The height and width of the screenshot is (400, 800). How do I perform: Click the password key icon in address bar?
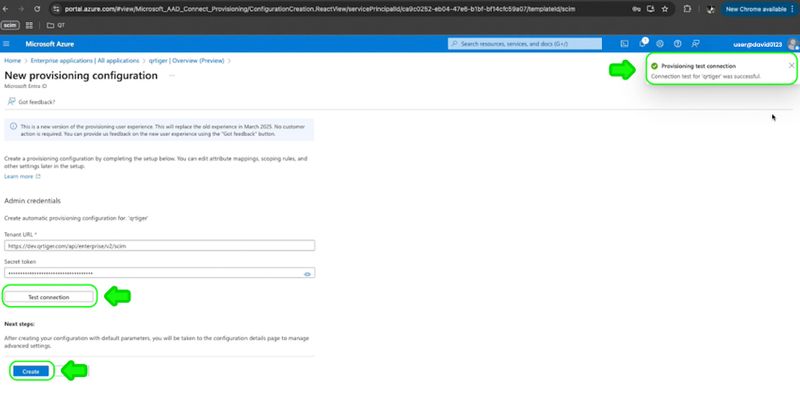(636, 9)
